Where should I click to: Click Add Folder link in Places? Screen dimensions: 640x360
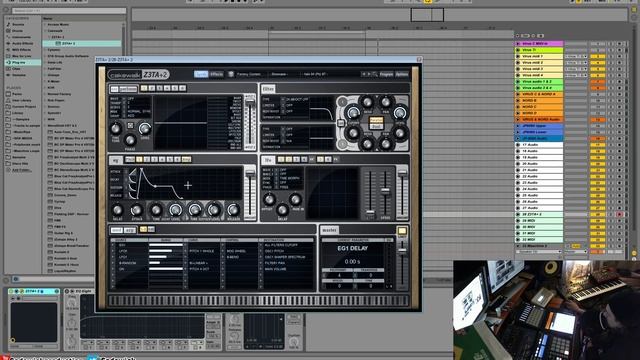[22, 170]
